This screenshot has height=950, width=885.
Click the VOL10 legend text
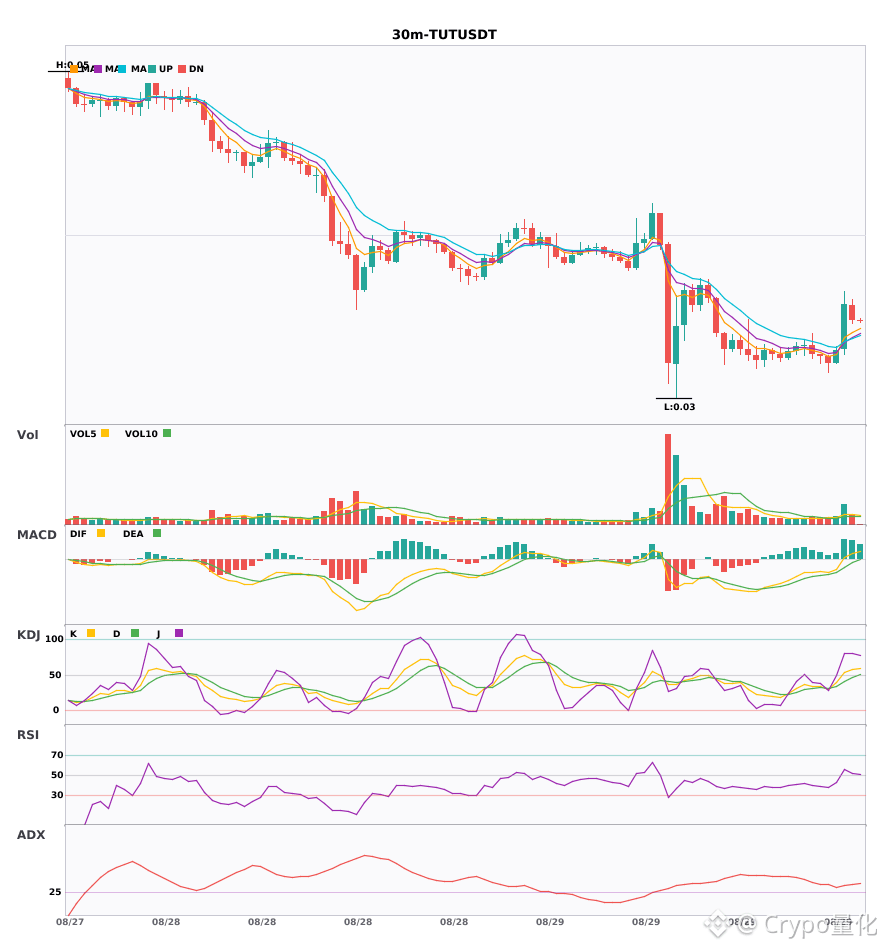[141, 434]
